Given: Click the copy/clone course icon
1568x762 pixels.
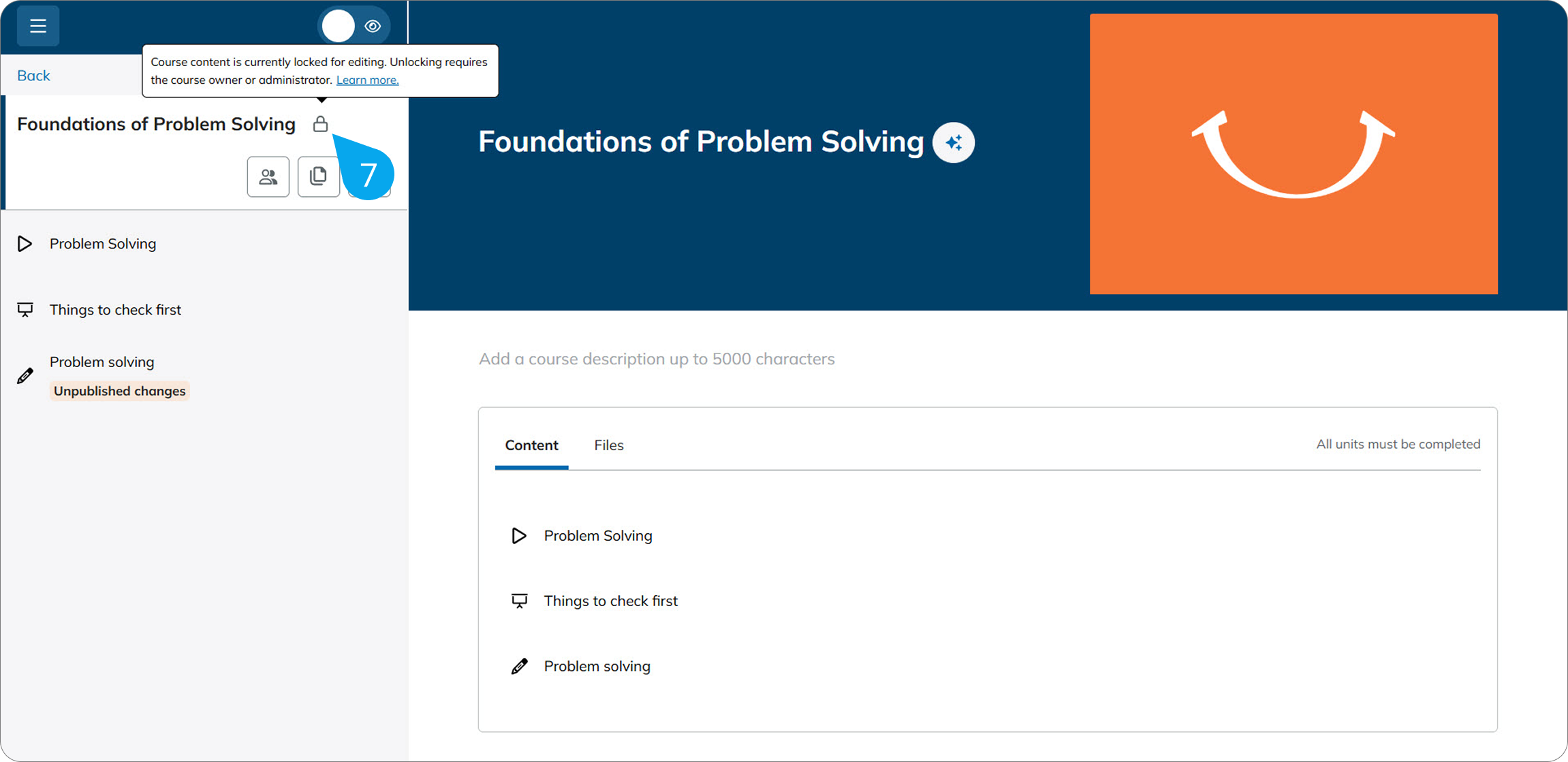Looking at the screenshot, I should pyautogui.click(x=318, y=177).
